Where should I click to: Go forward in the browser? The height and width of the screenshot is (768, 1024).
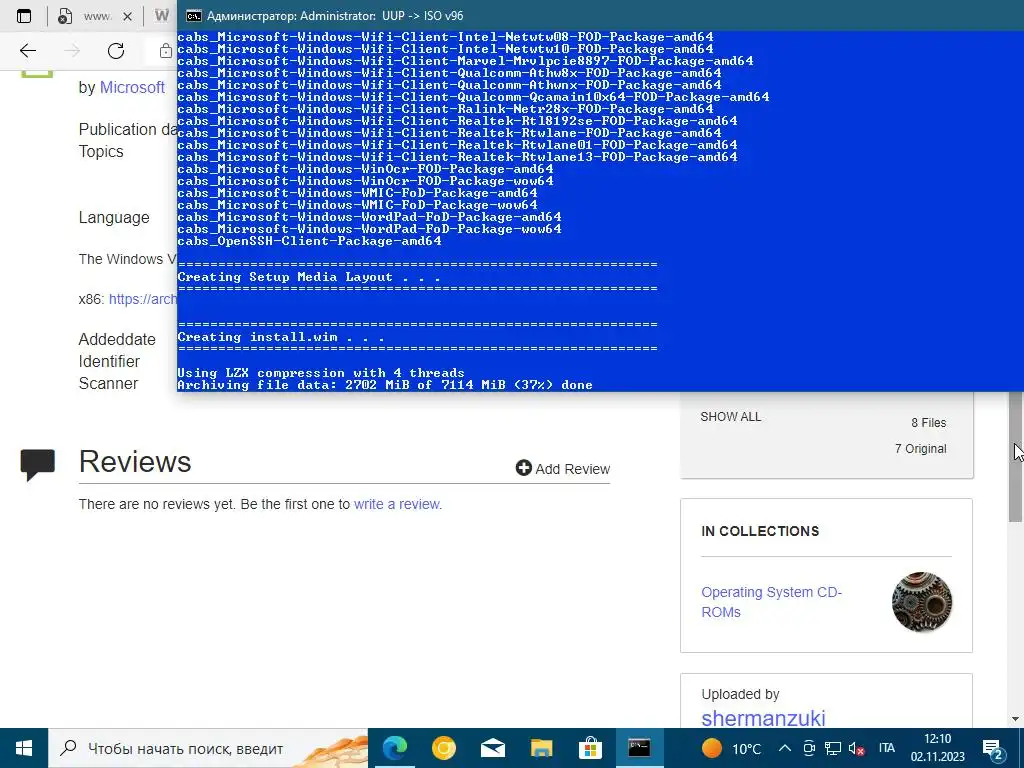(x=72, y=51)
